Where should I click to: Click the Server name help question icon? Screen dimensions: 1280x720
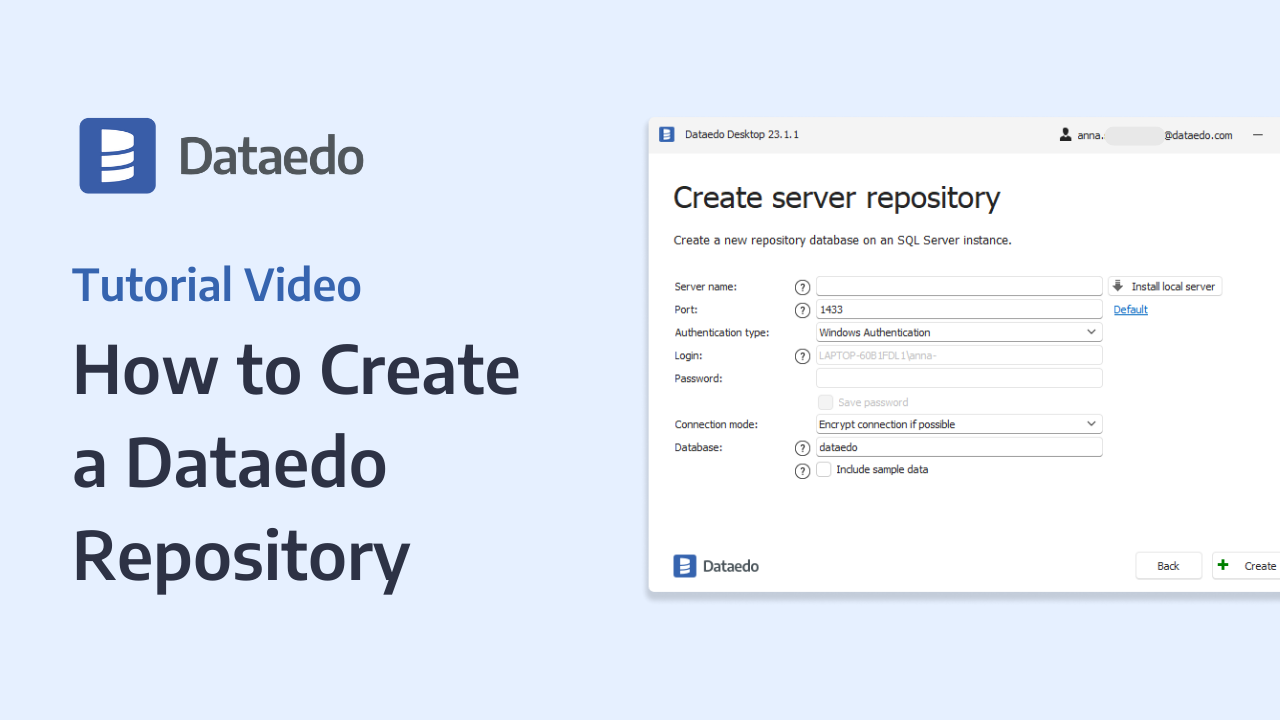coord(802,287)
